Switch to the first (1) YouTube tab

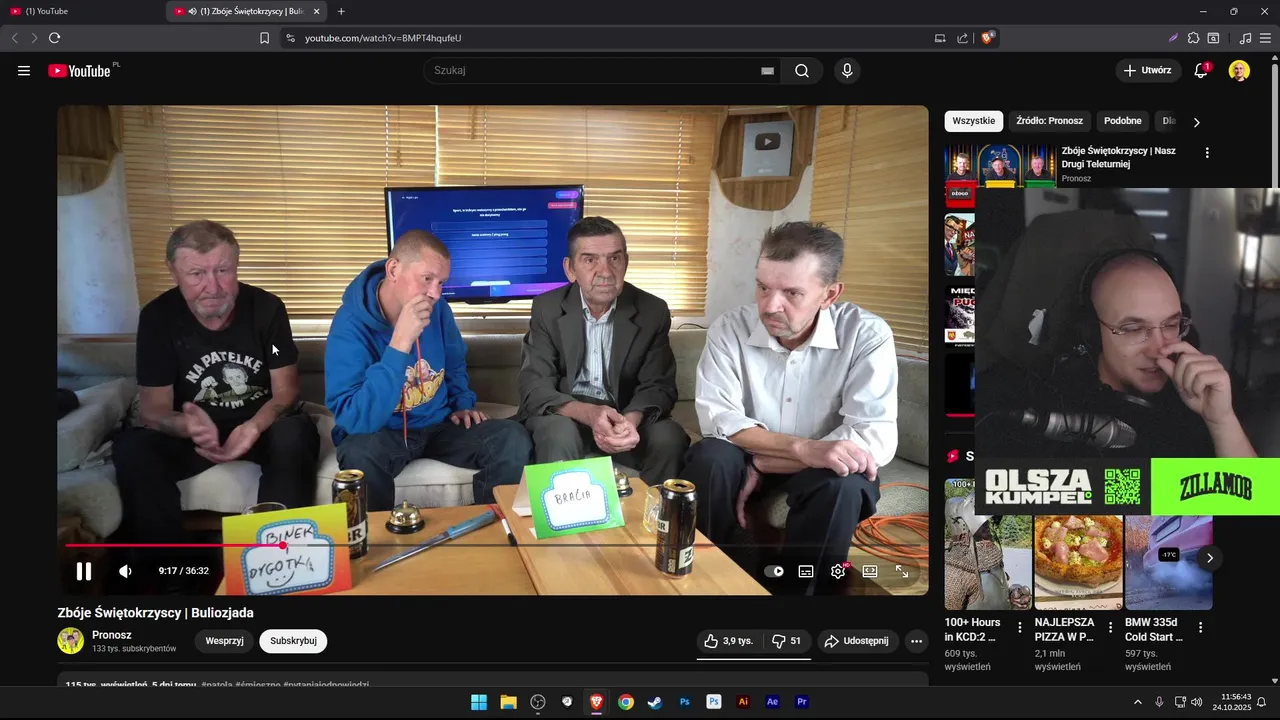tap(80, 11)
